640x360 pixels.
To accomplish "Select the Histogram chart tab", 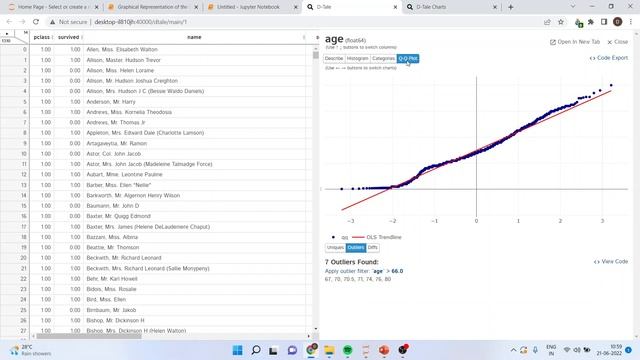I will [x=358, y=59].
